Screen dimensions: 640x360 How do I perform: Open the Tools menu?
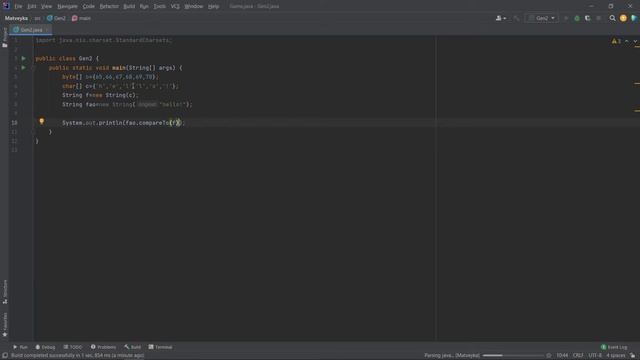160,7
